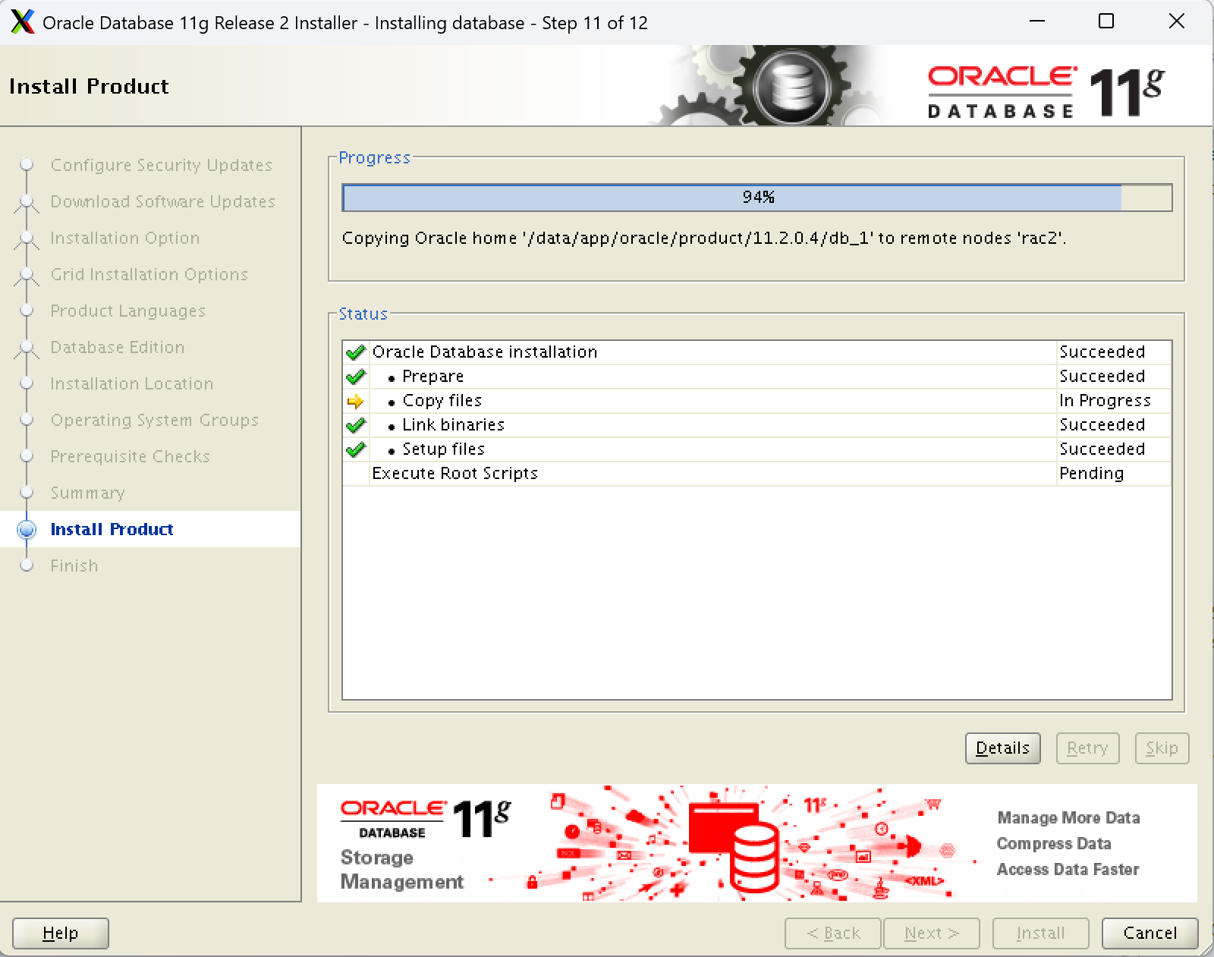Image resolution: width=1214 pixels, height=957 pixels.
Task: Click the X application icon in the title bar
Action: click(21, 22)
